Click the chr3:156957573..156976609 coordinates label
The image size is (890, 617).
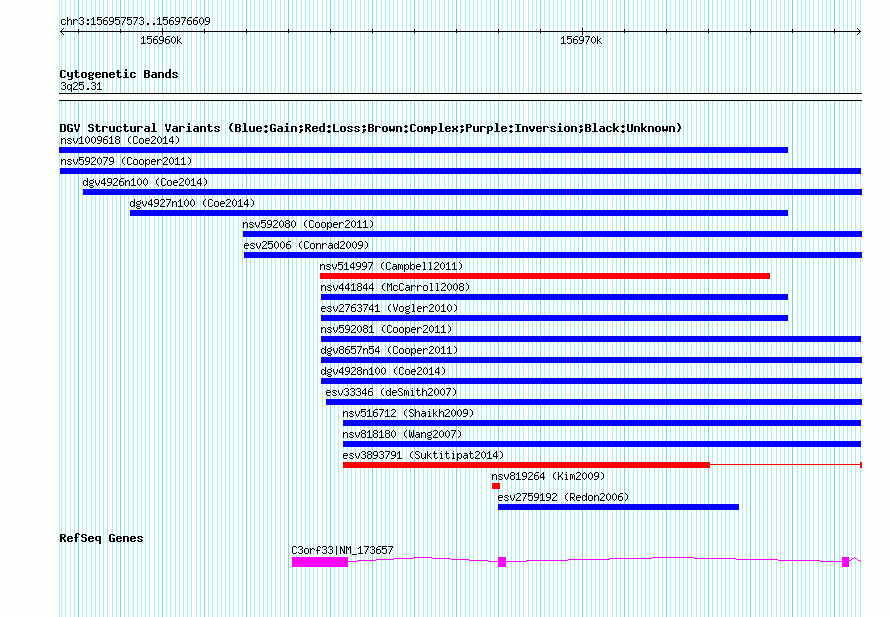pos(135,21)
